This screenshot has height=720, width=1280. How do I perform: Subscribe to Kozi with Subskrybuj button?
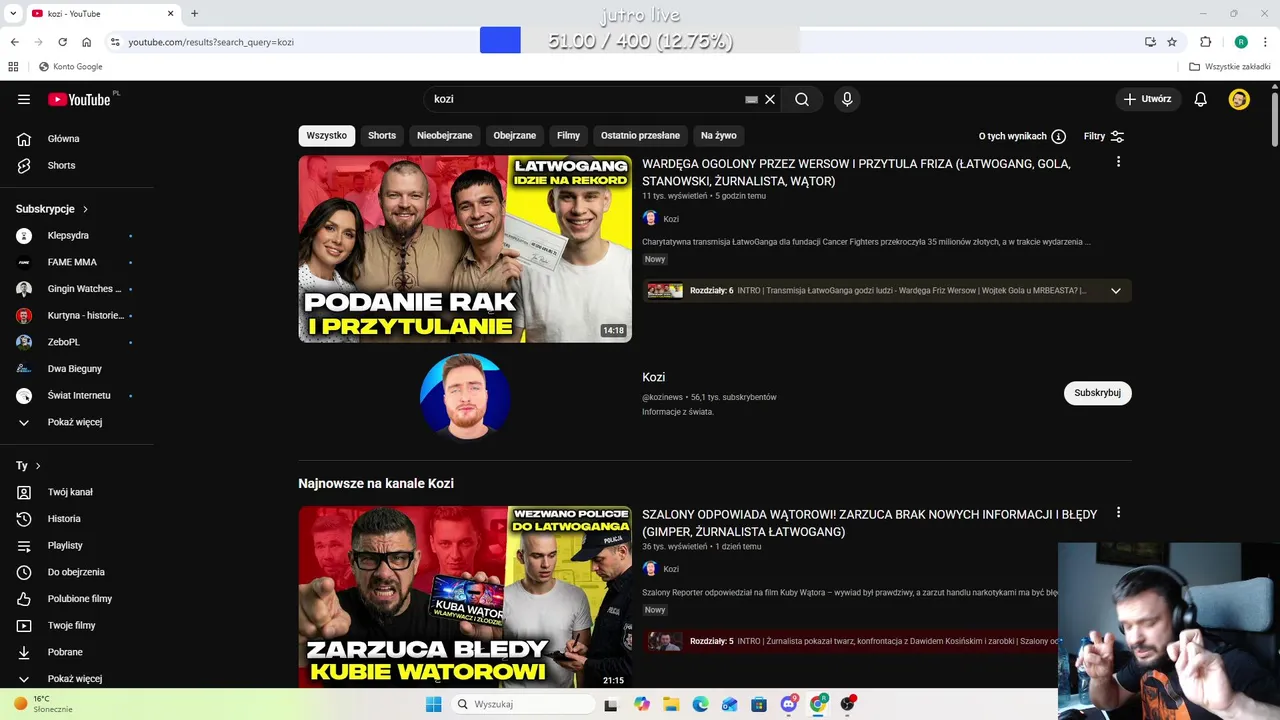tap(1097, 393)
